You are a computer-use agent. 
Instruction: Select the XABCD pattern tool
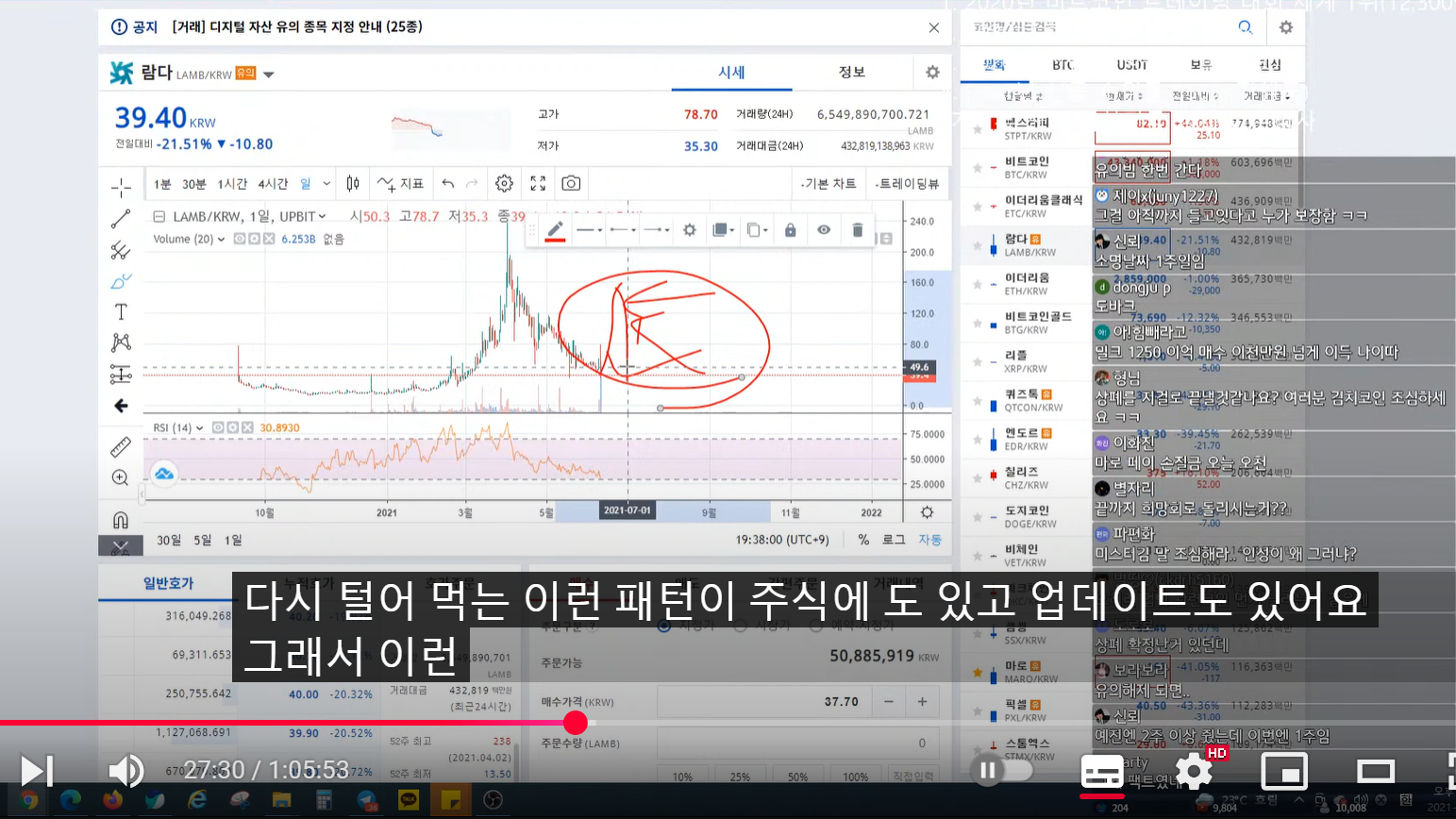pos(121,343)
